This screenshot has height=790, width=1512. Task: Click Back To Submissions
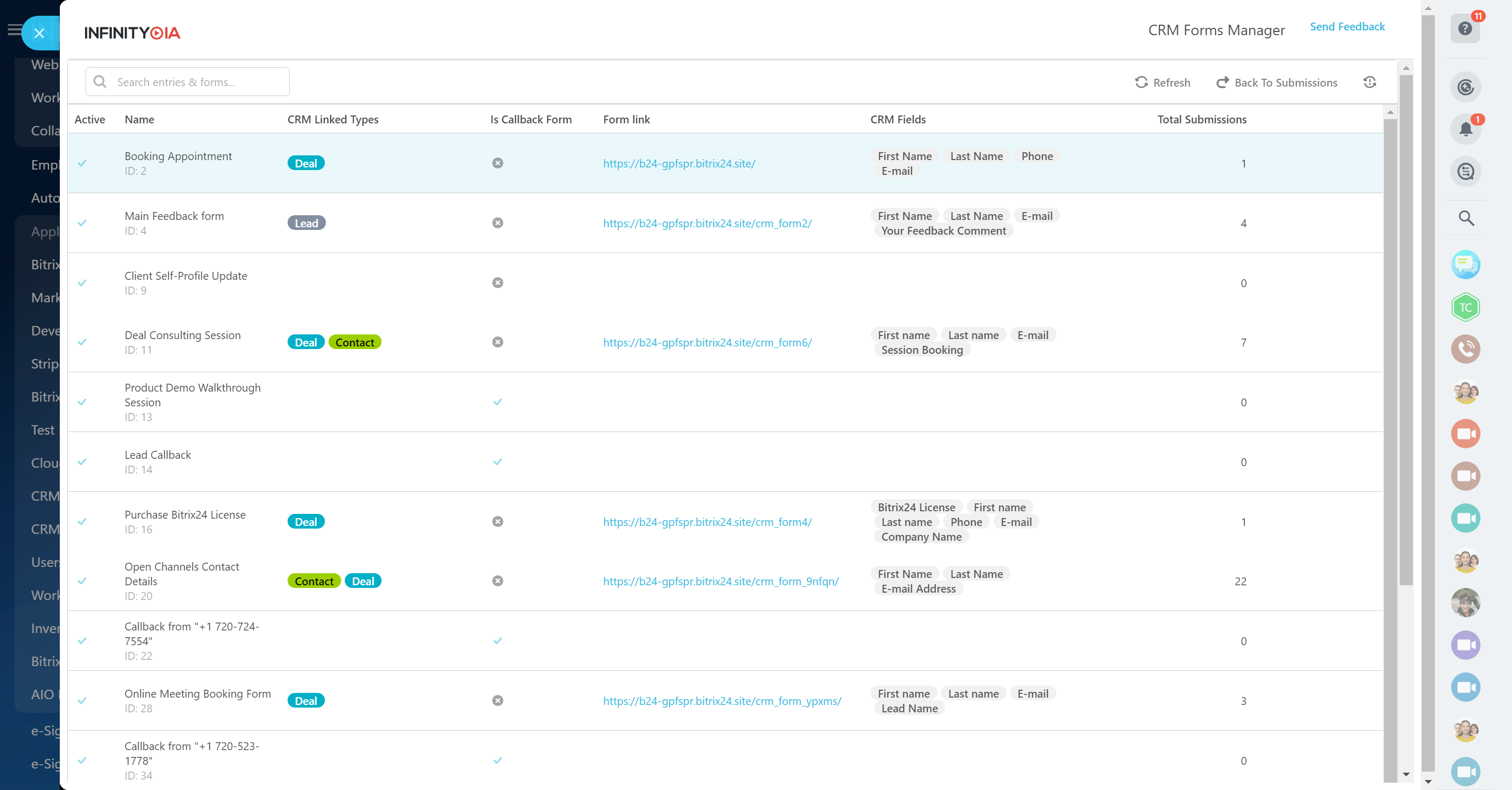pos(1277,82)
